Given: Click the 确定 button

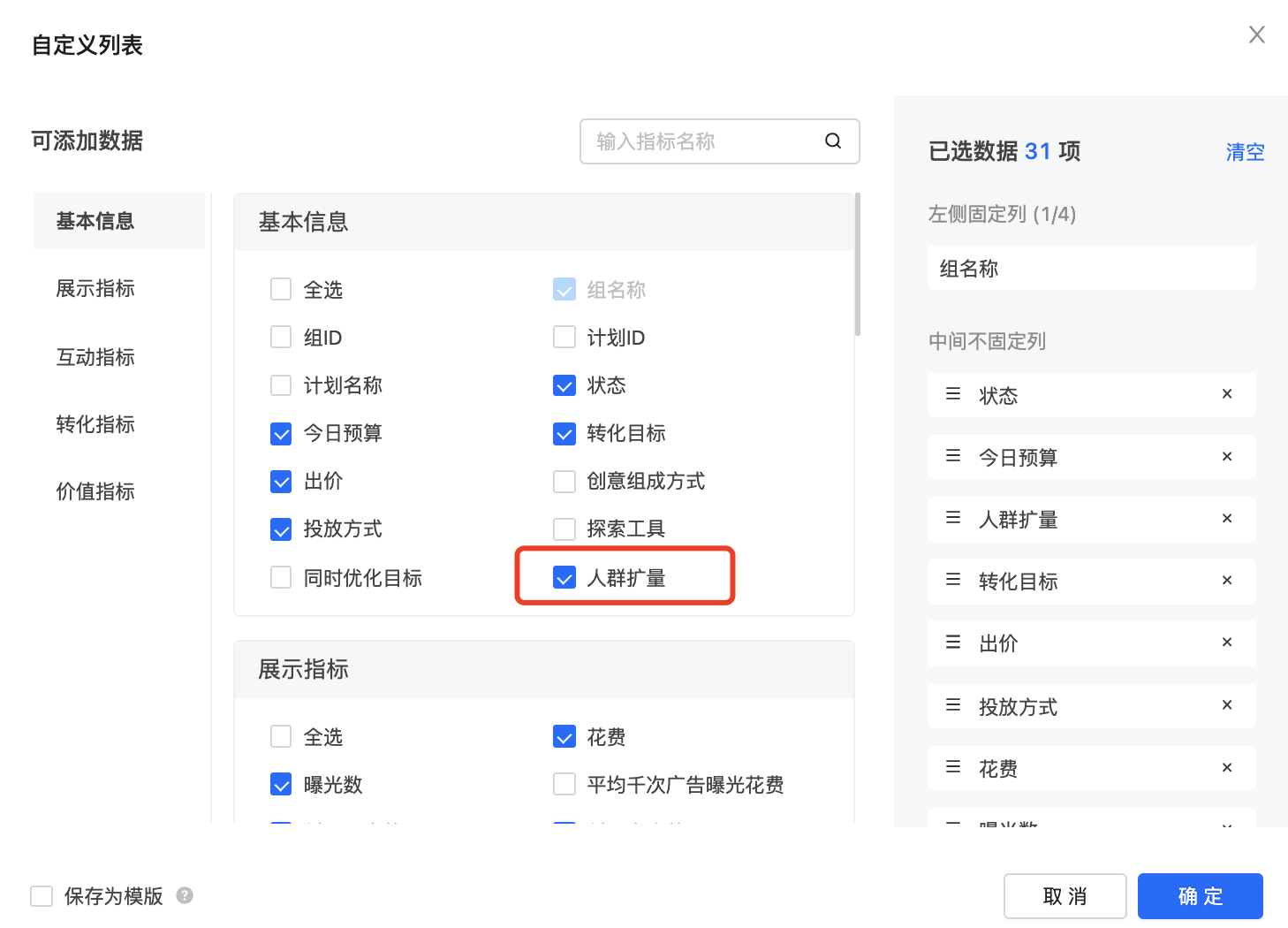Looking at the screenshot, I should tap(1200, 895).
